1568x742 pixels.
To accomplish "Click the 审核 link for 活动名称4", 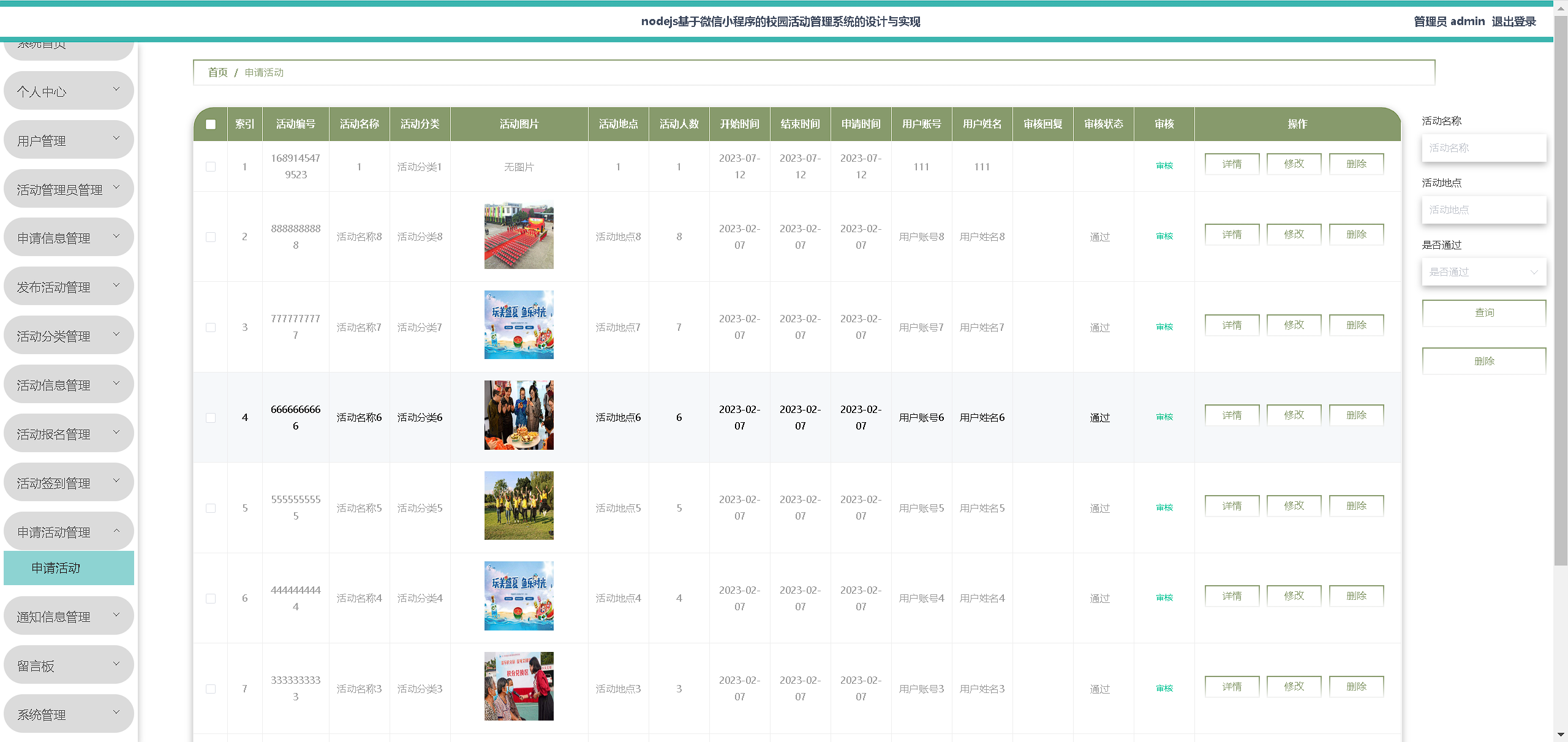I will pyautogui.click(x=1164, y=597).
